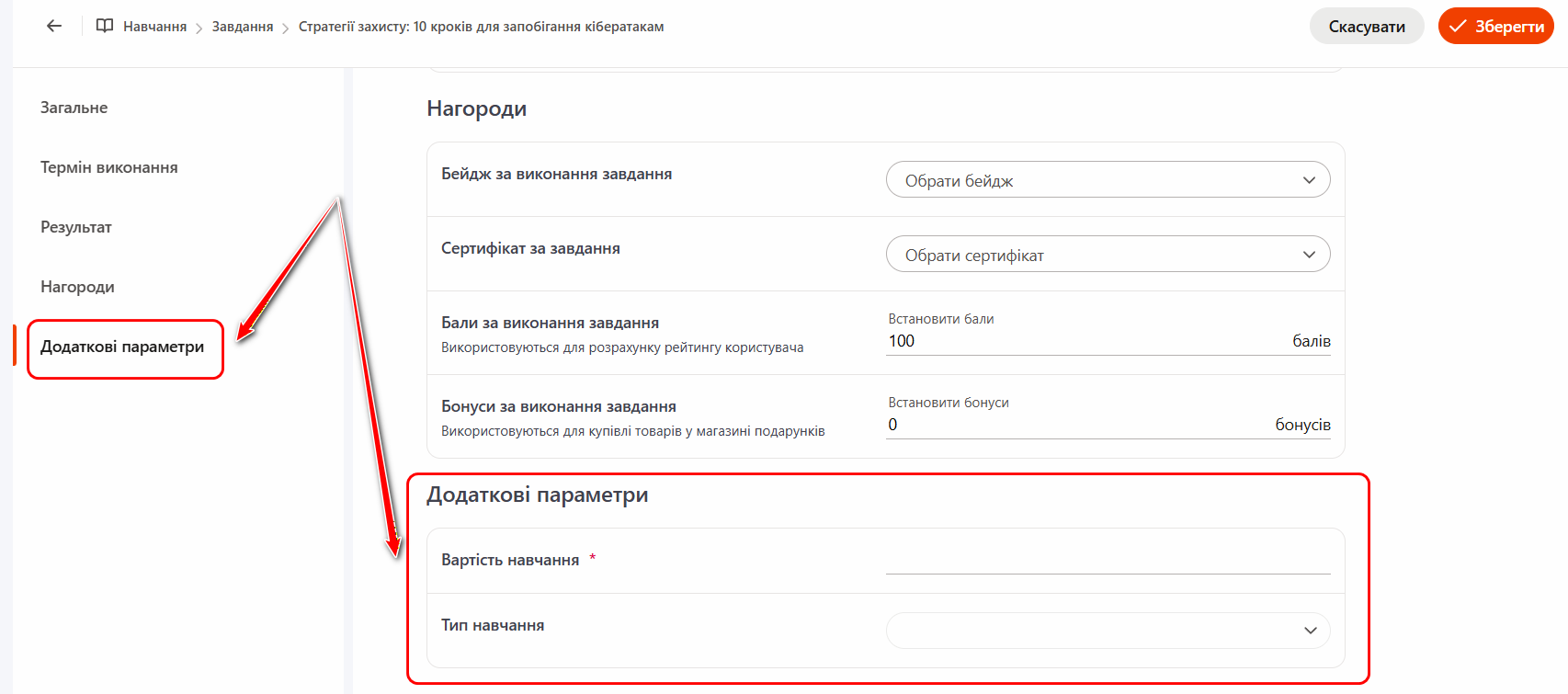Navigate to Нагороди sidebar item
The image size is (1568, 694).
coord(77,287)
